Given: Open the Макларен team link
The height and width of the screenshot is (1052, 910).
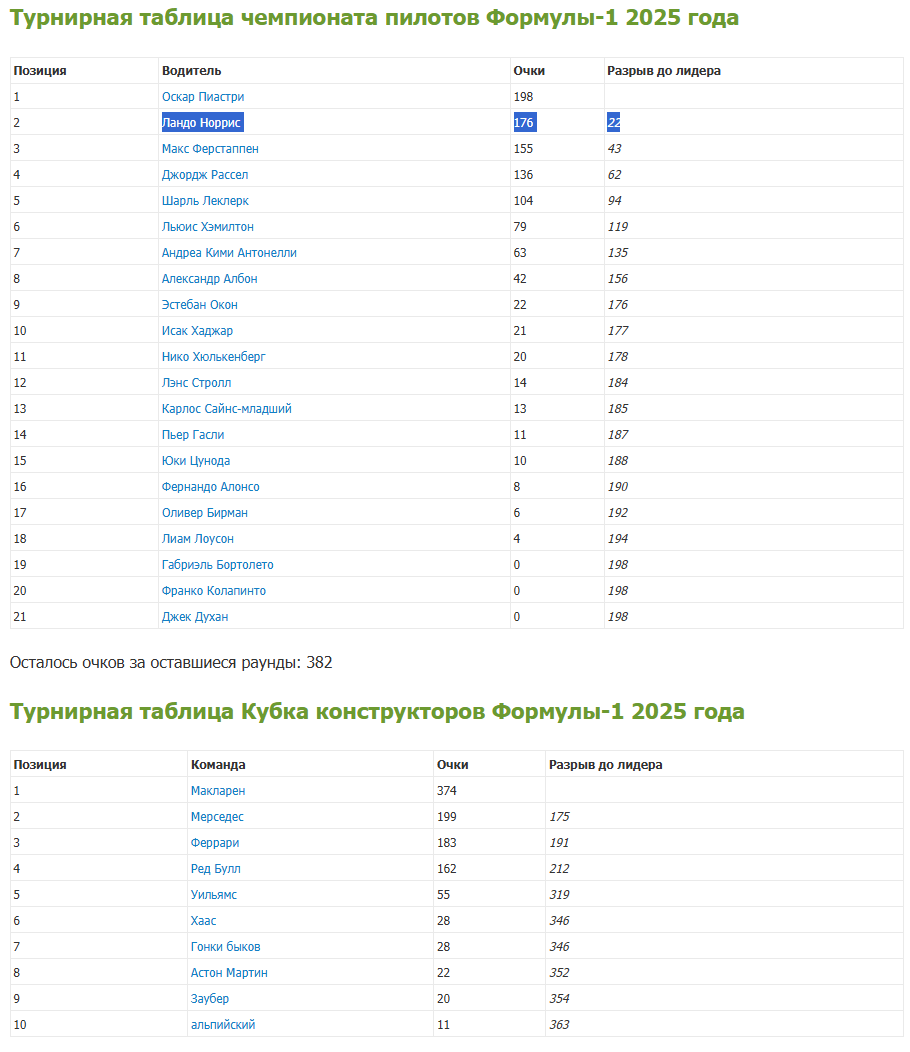Looking at the screenshot, I should (217, 791).
